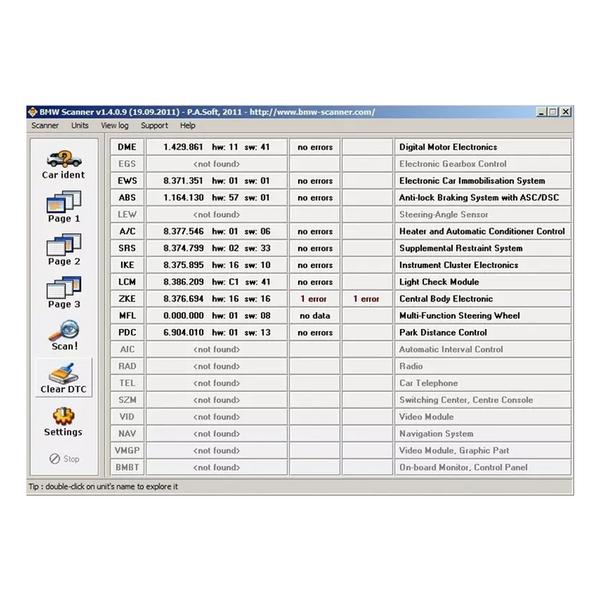Screen dimensions: 600x600
Task: Open the Help menu
Action: click(x=188, y=126)
